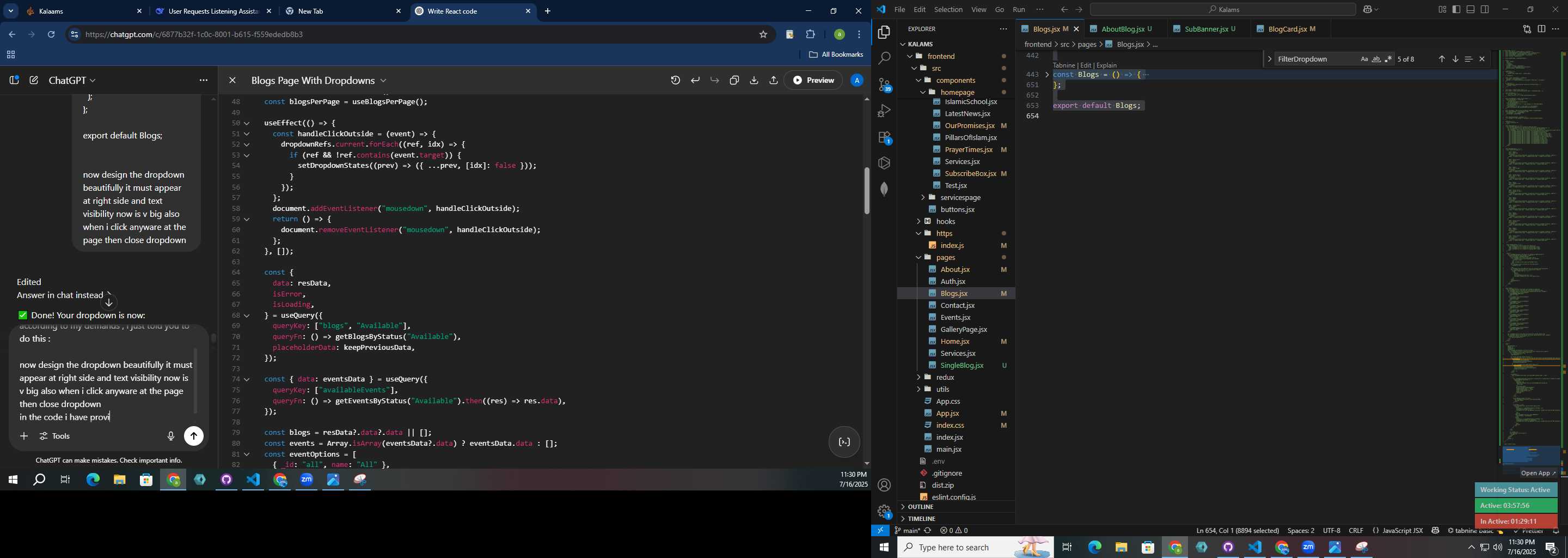Toggle Match Case in find widget
This screenshot has height=558, width=1568.
click(1364, 59)
